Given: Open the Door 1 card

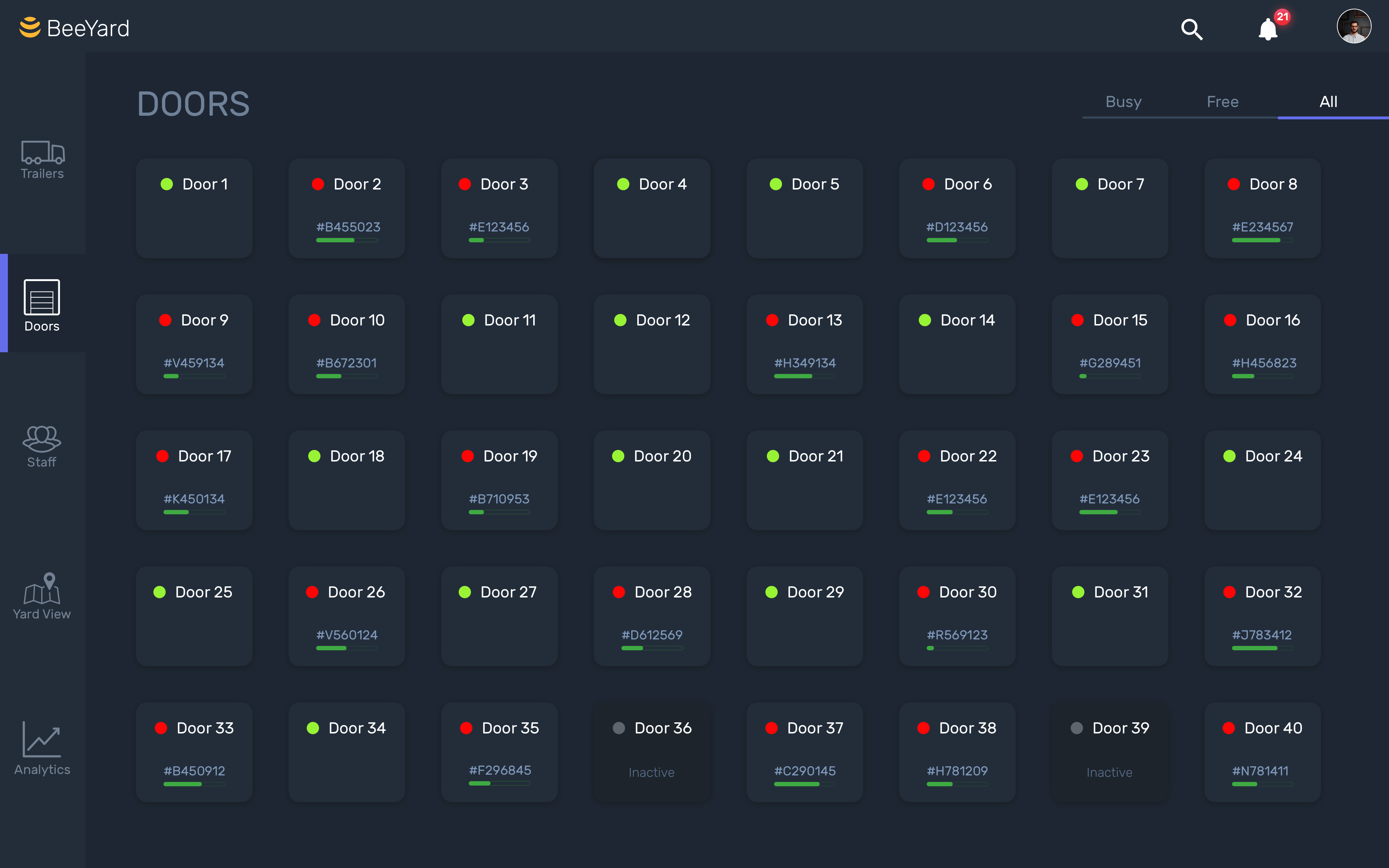Looking at the screenshot, I should click(x=194, y=208).
